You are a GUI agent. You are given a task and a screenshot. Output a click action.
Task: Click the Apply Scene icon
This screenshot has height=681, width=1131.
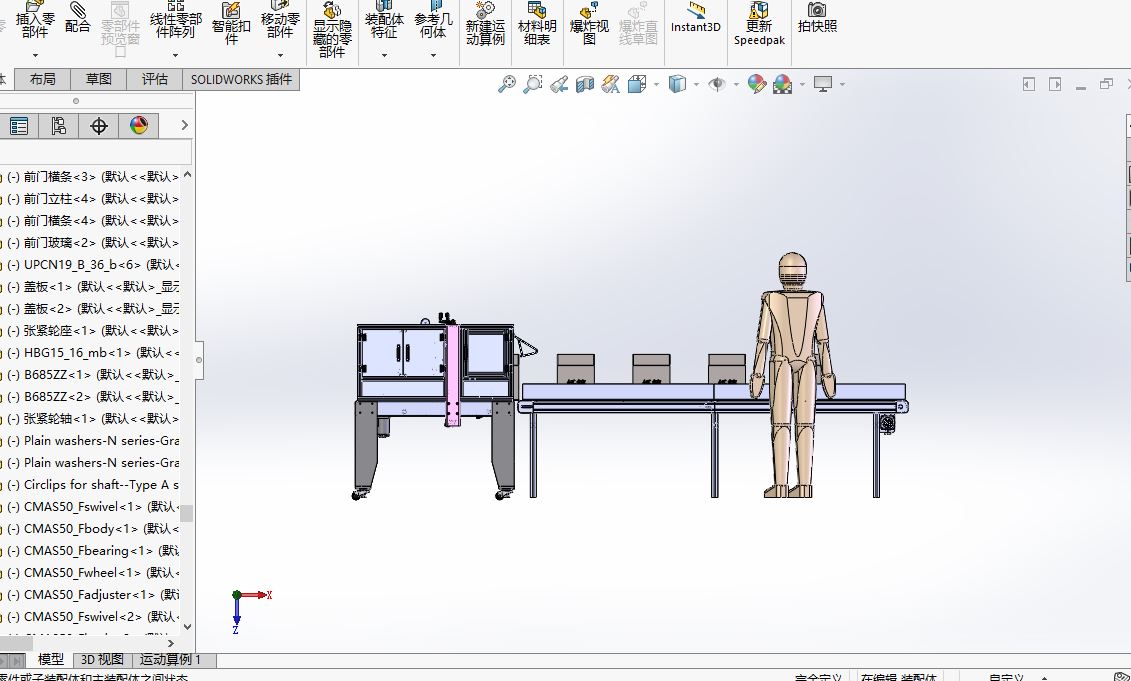click(x=783, y=84)
